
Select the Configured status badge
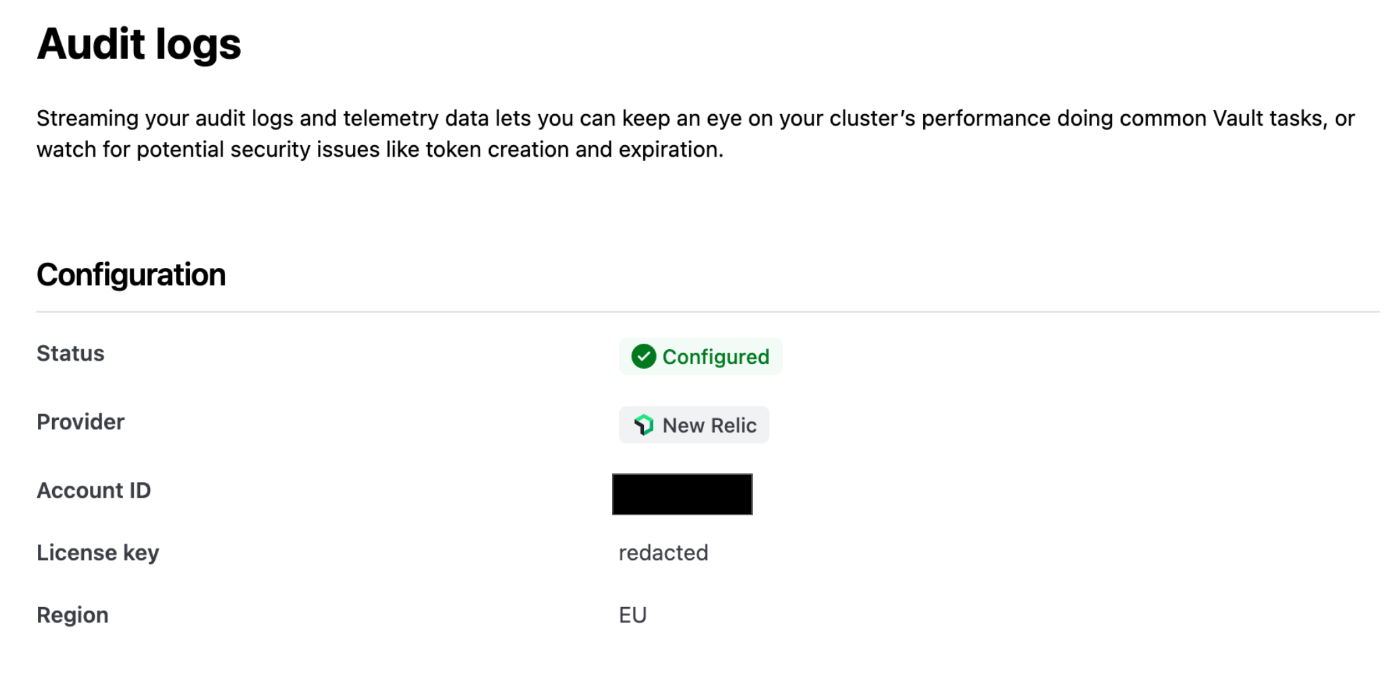coord(700,357)
